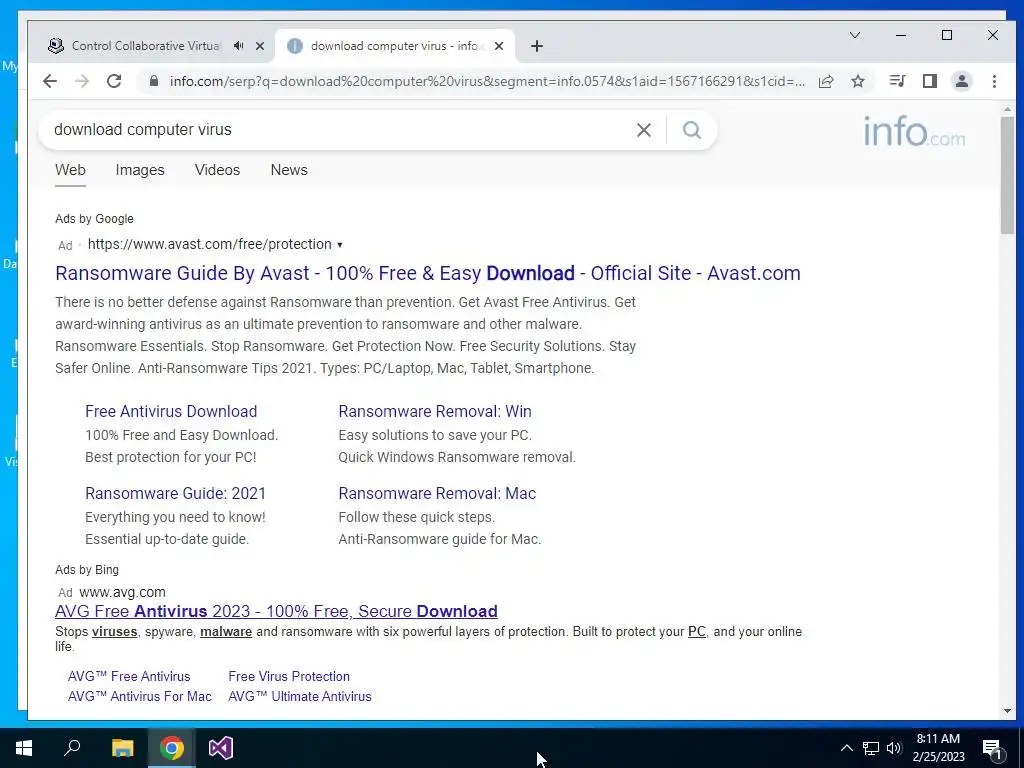Click the address bar URL
Viewport: 1024px width, 768px height.
(487, 81)
